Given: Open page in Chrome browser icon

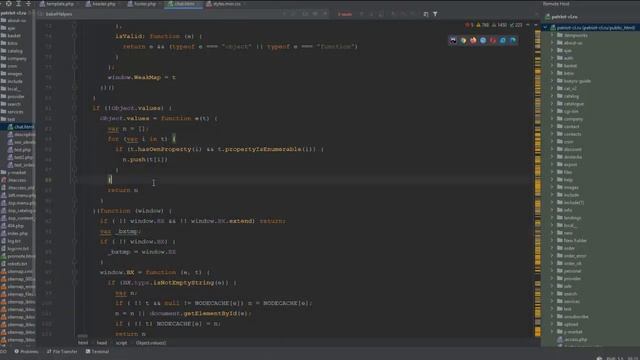Looking at the screenshot, I should pos(463,40).
